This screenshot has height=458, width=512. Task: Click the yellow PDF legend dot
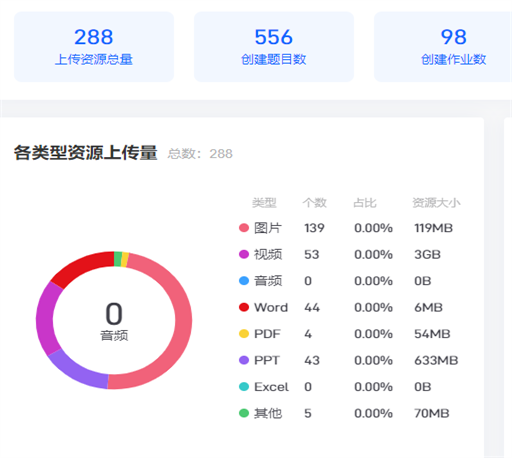pyautogui.click(x=244, y=334)
